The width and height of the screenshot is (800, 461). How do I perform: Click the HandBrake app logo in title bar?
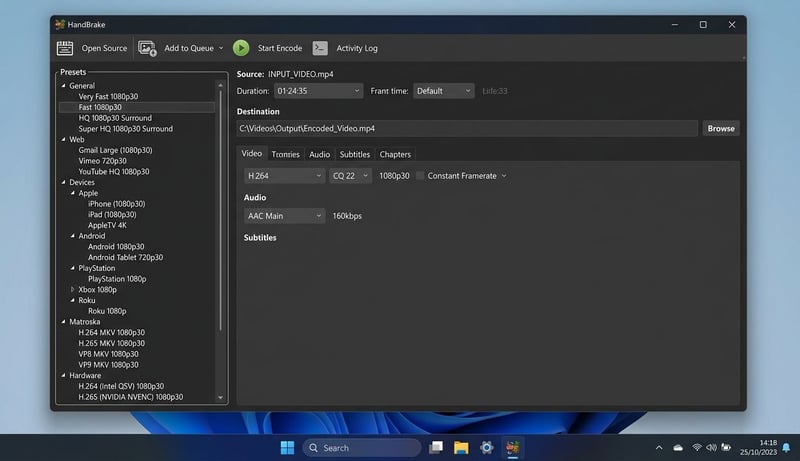click(60, 24)
